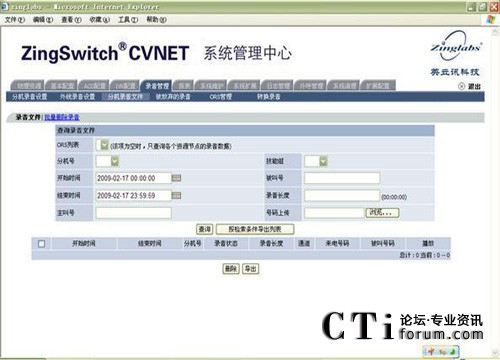
Task: Expand the 分机号 dropdown
Action: click(x=115, y=162)
